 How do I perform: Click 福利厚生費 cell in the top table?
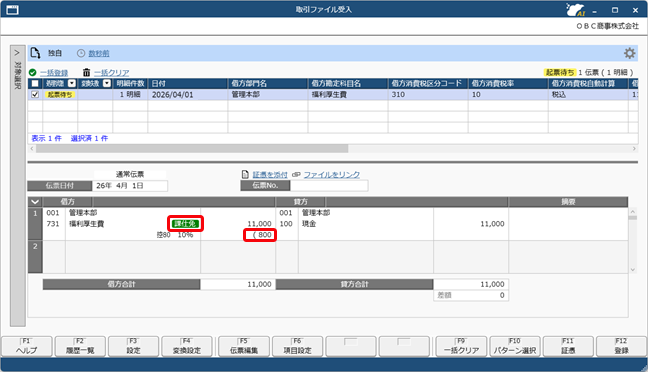point(348,95)
